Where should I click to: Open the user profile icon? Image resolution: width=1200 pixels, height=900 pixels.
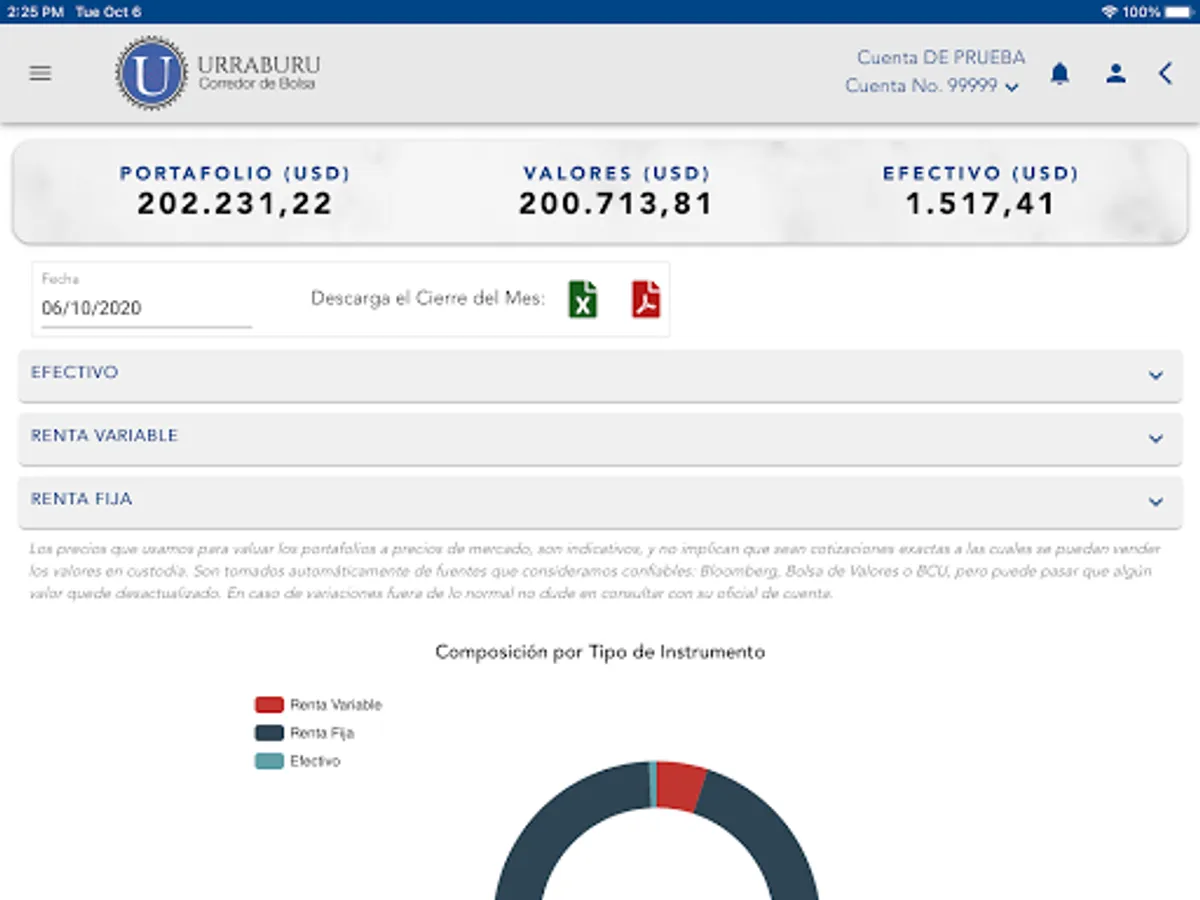pos(1116,73)
